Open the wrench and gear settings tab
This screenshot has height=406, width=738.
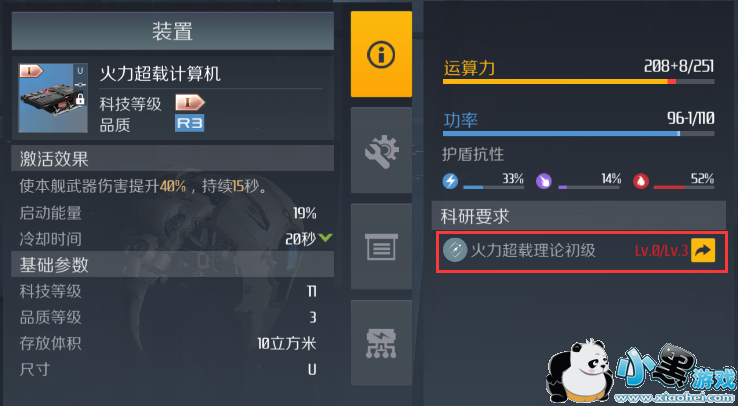click(x=381, y=151)
